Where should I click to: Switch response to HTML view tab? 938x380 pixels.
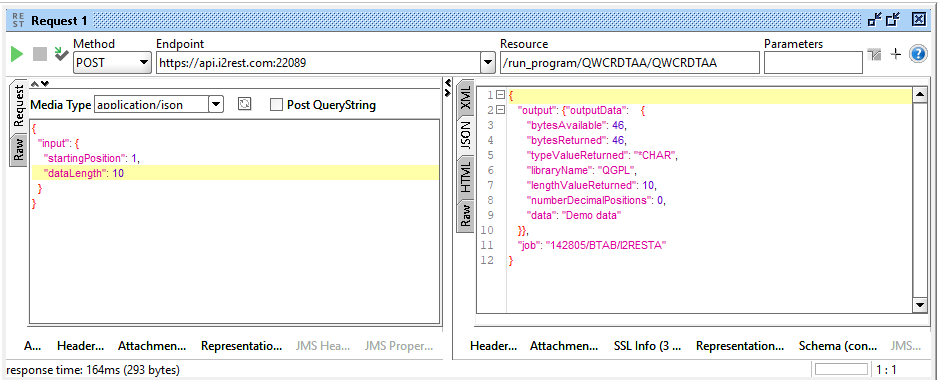coord(465,177)
